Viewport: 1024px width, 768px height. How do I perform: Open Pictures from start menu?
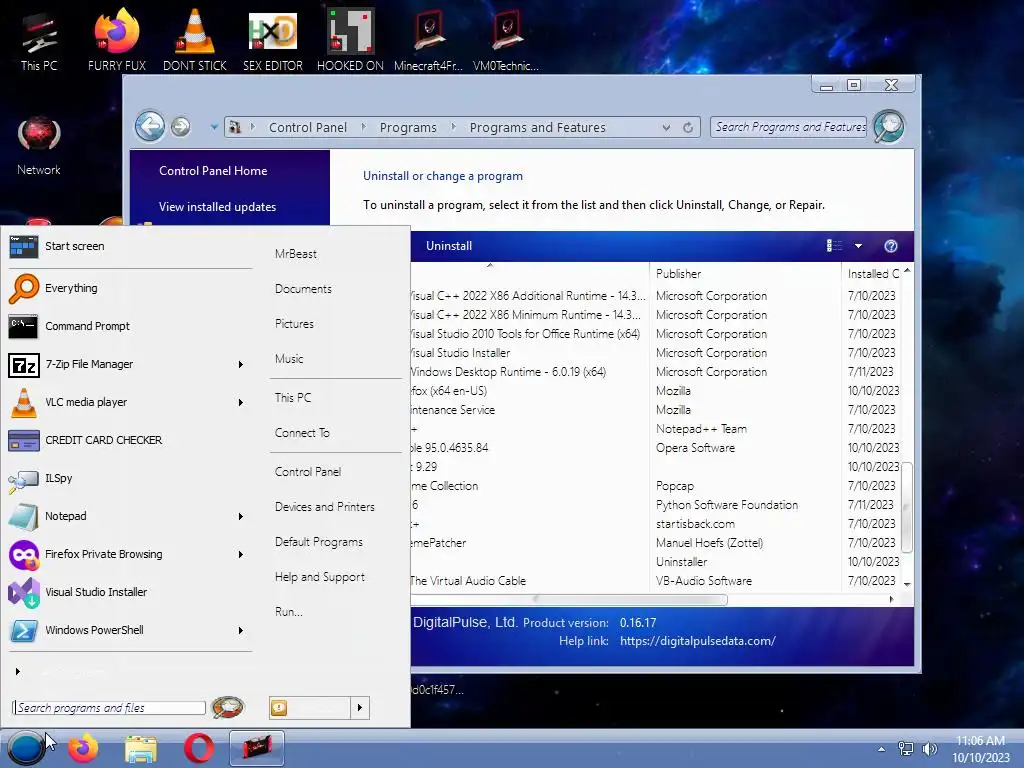pyautogui.click(x=294, y=323)
